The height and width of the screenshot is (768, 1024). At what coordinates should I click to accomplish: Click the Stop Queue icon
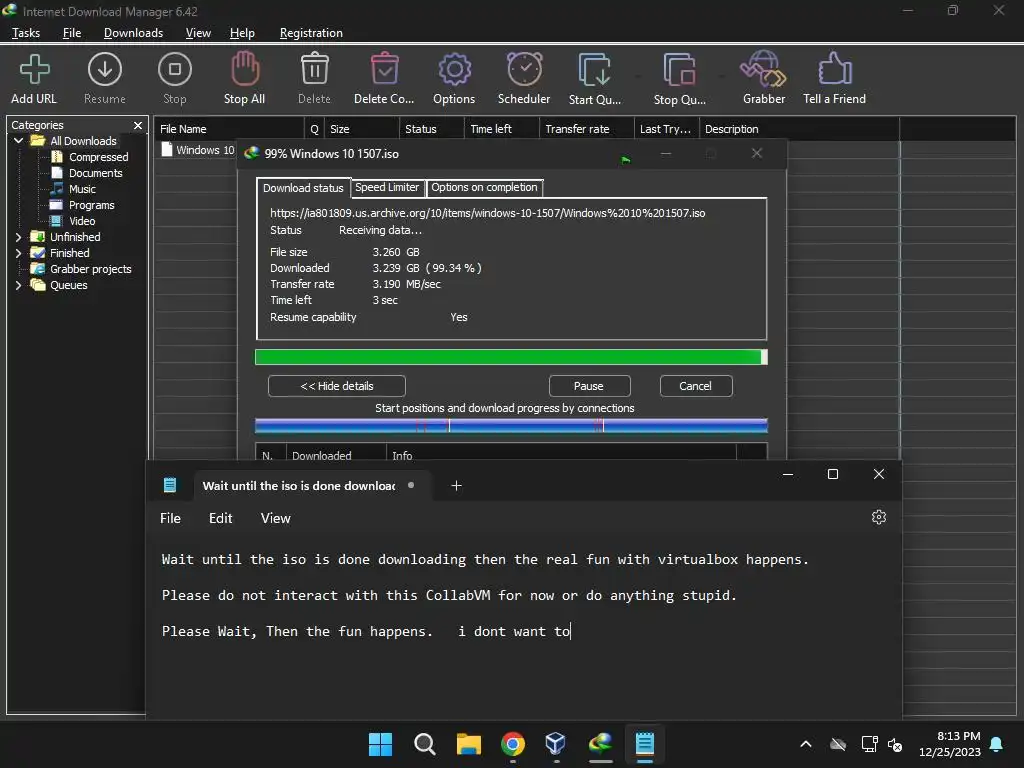[679, 69]
